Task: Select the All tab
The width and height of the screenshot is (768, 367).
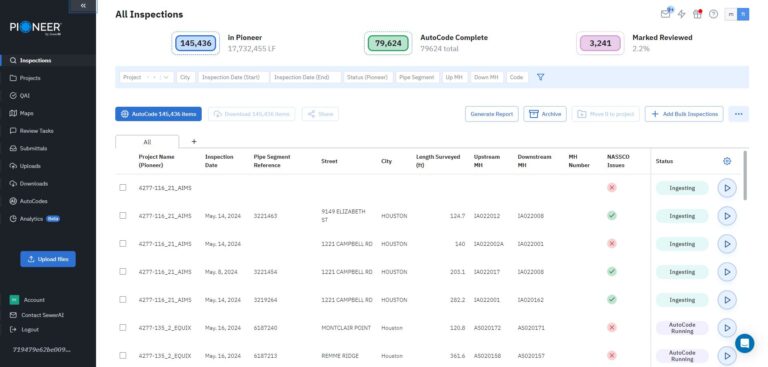Action: pos(147,142)
